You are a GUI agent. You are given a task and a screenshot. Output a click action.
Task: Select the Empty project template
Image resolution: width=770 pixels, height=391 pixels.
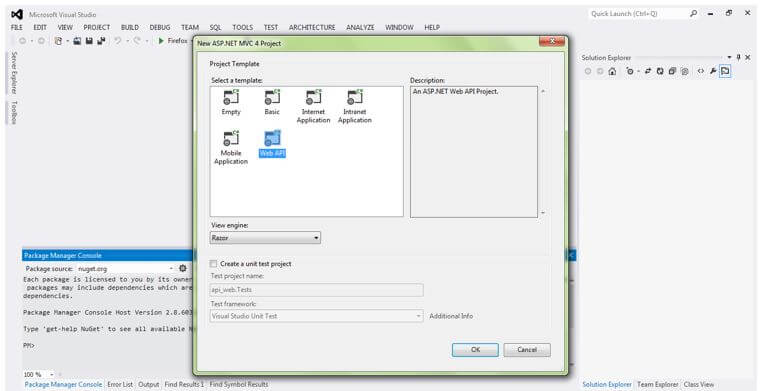point(231,103)
